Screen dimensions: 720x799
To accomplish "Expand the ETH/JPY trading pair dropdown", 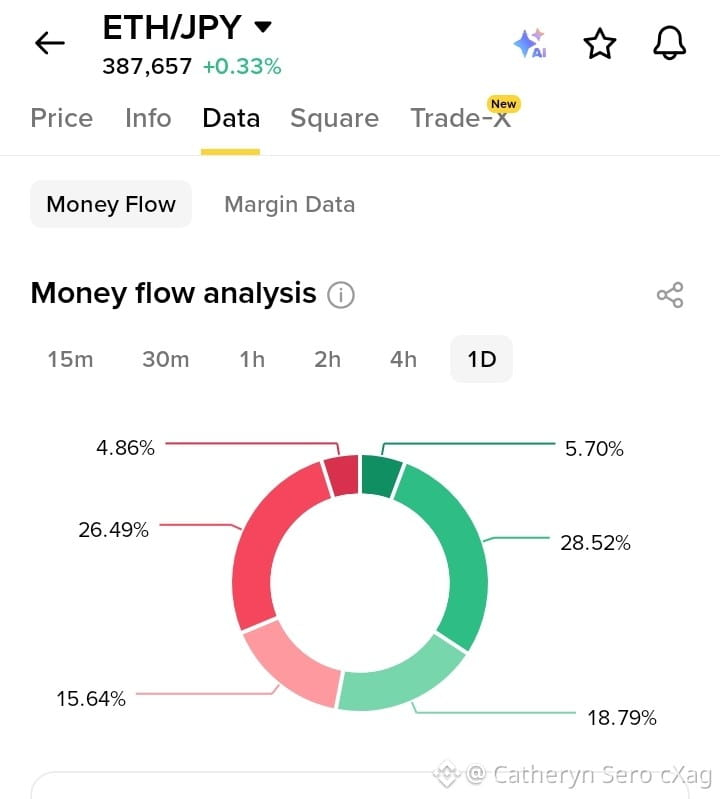I will [x=263, y=26].
